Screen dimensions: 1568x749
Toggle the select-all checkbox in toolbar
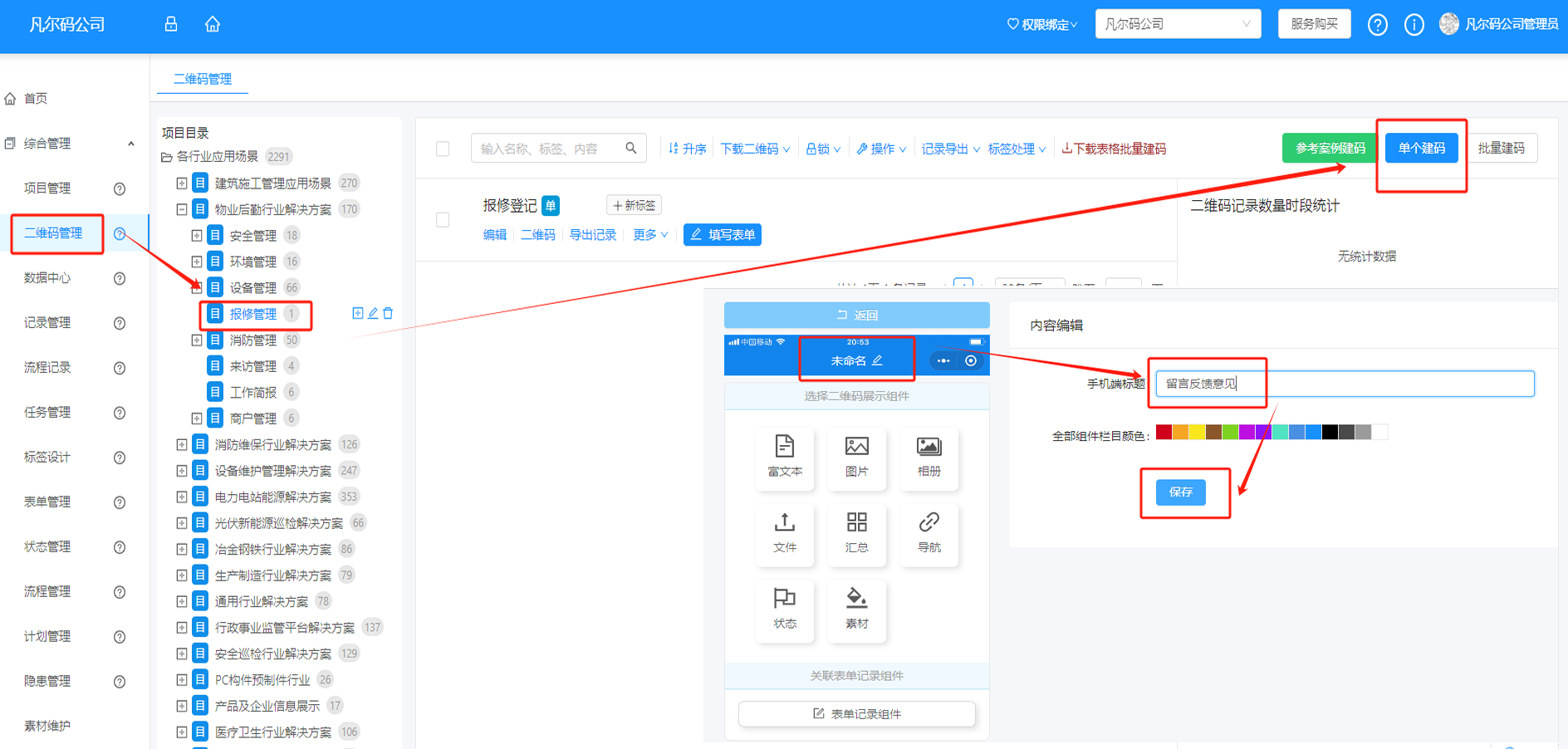click(x=443, y=149)
